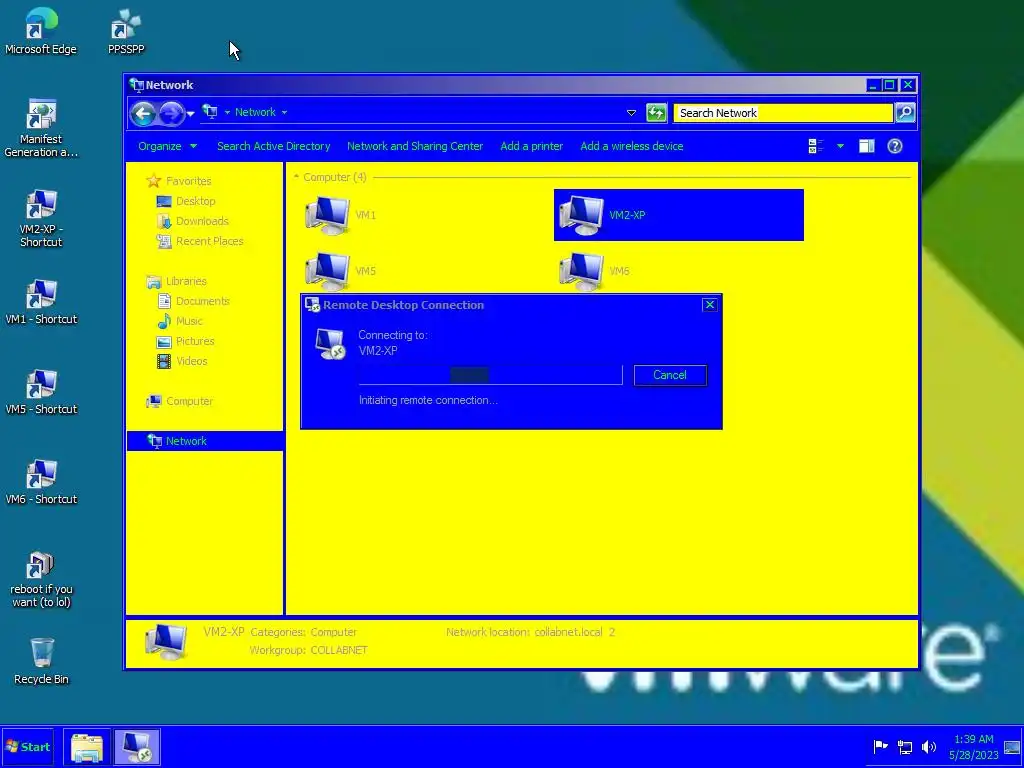Viewport: 1024px width, 768px height.
Task: Click in the Search Network field
Action: pyautogui.click(x=782, y=113)
